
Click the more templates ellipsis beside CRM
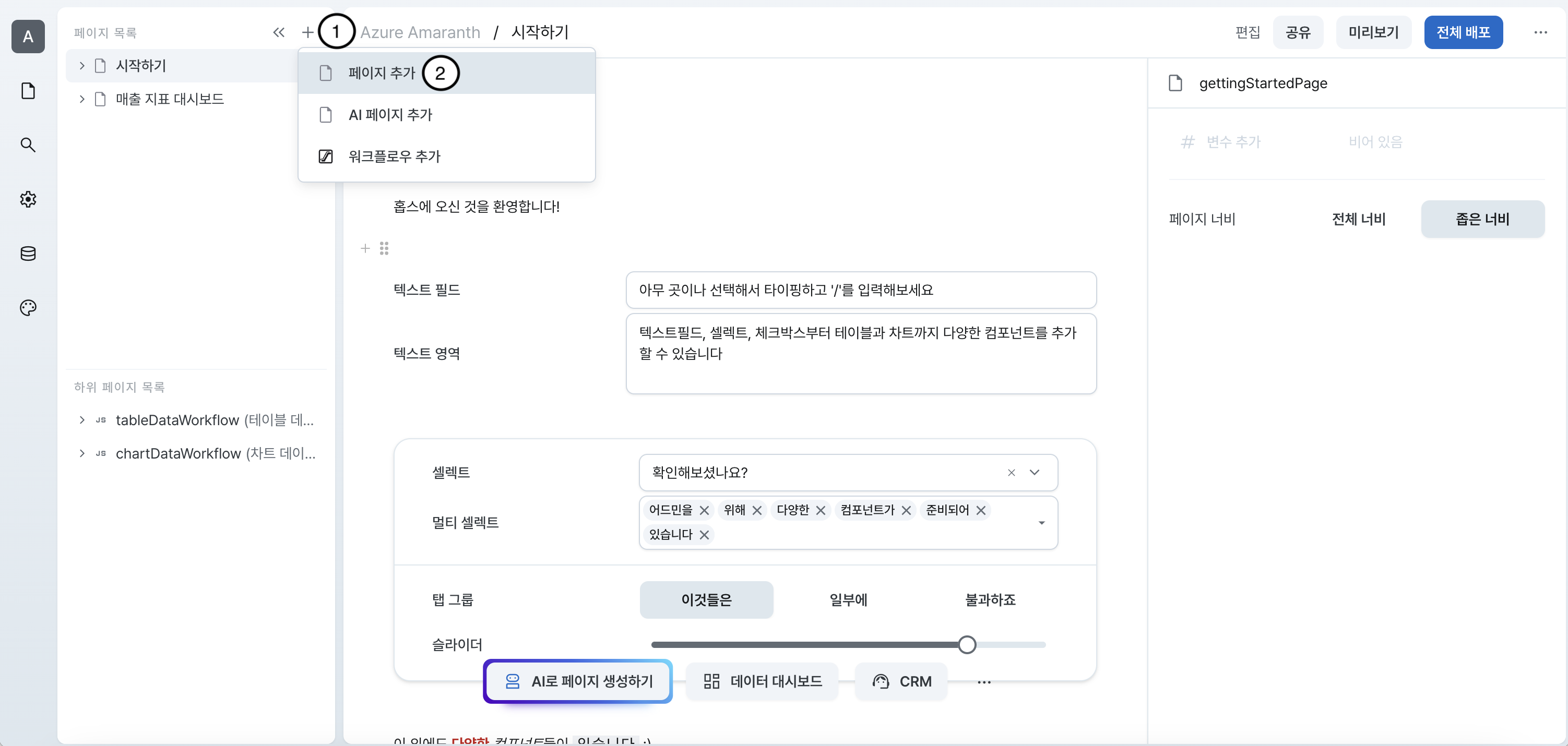point(983,682)
